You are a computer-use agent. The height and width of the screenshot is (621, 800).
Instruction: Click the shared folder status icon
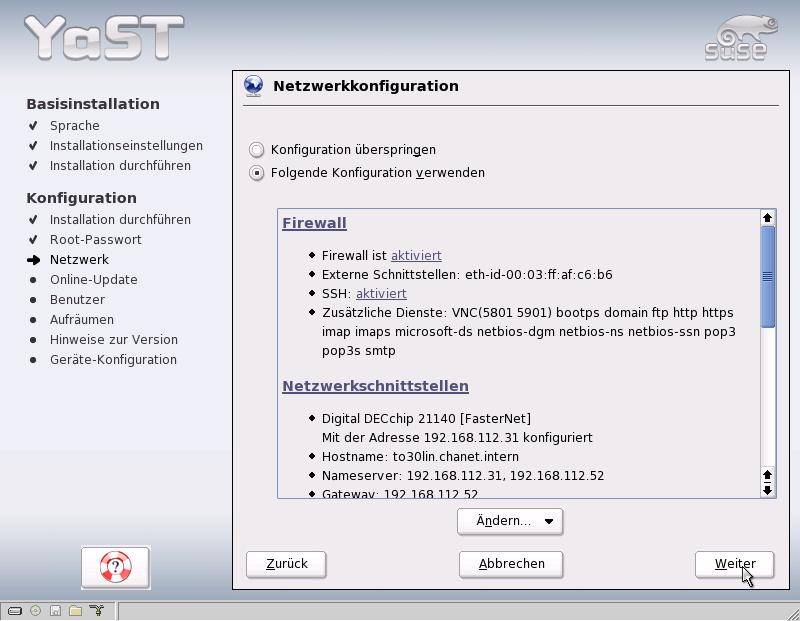pyautogui.click(x=76, y=610)
